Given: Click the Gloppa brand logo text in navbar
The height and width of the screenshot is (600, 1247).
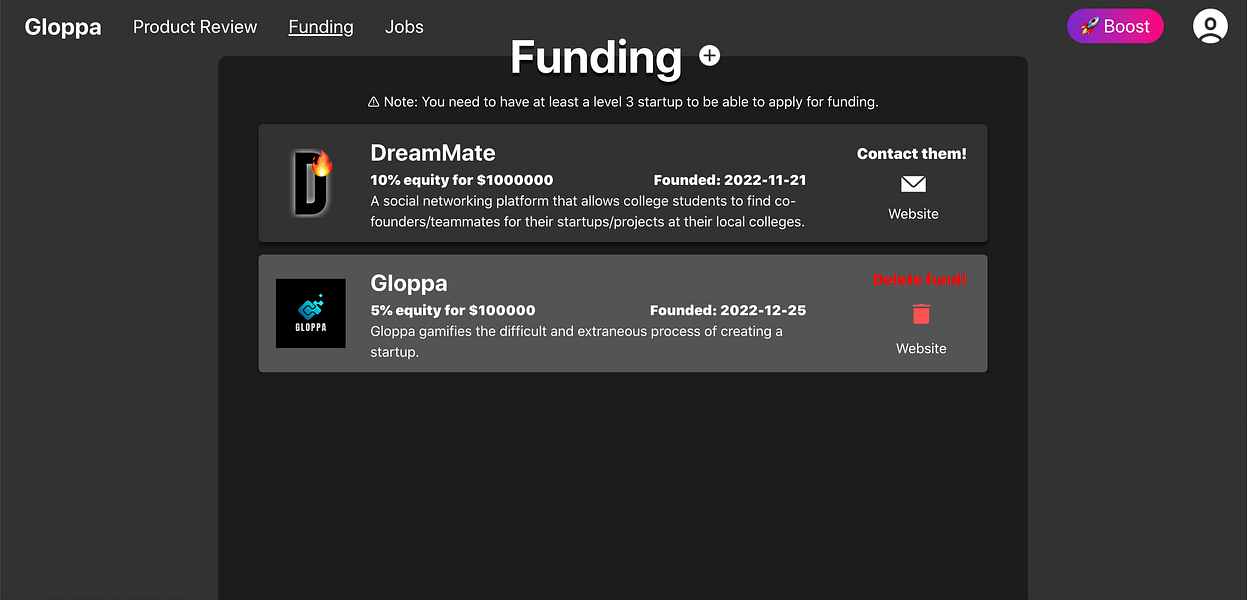Looking at the screenshot, I should pos(63,27).
